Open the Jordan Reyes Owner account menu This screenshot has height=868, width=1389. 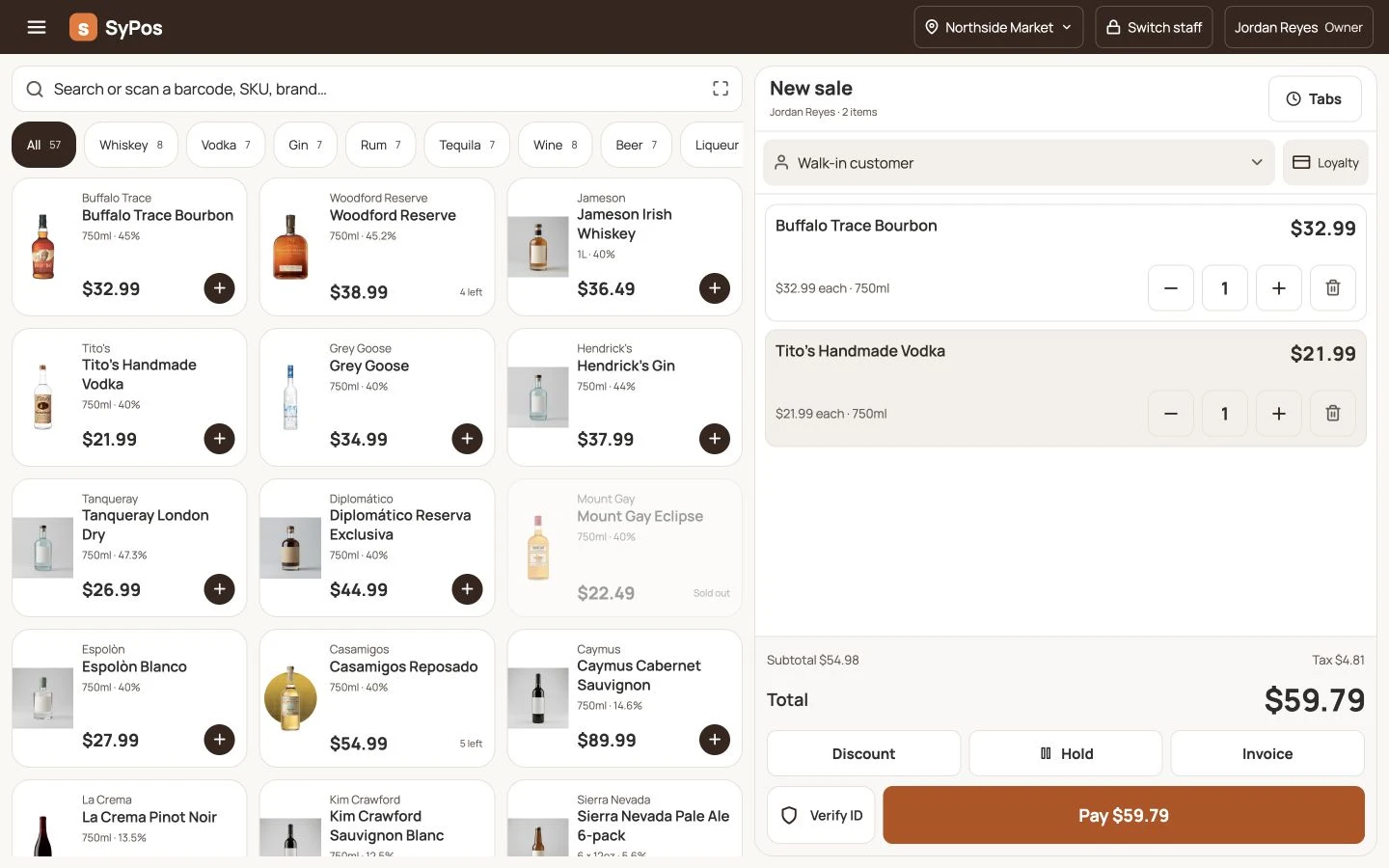tap(1298, 27)
